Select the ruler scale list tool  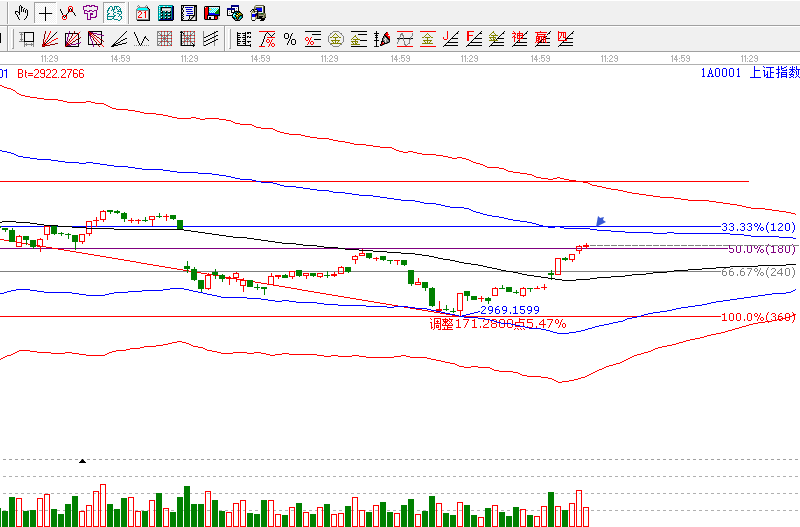click(244, 39)
